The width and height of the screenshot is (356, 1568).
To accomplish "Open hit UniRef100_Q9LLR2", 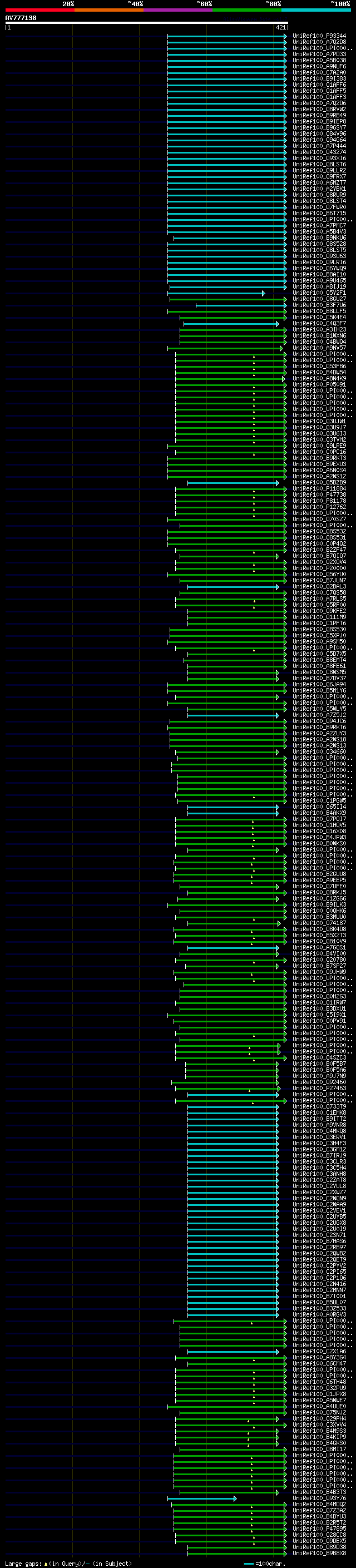I will pos(319,170).
